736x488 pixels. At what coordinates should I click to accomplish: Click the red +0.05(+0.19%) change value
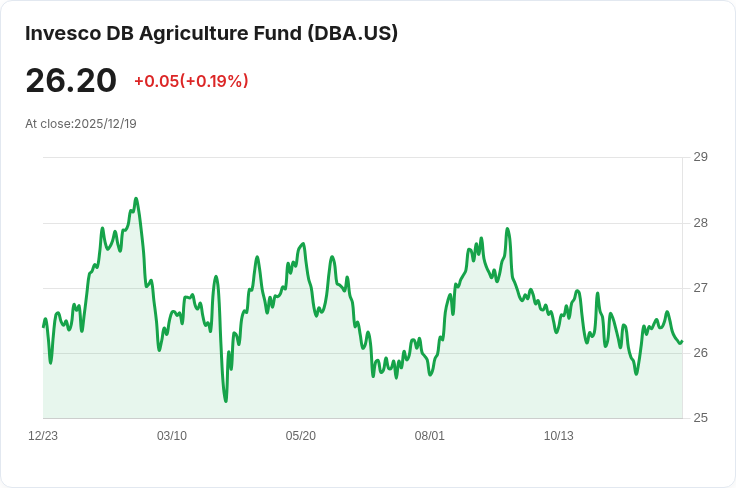(191, 81)
